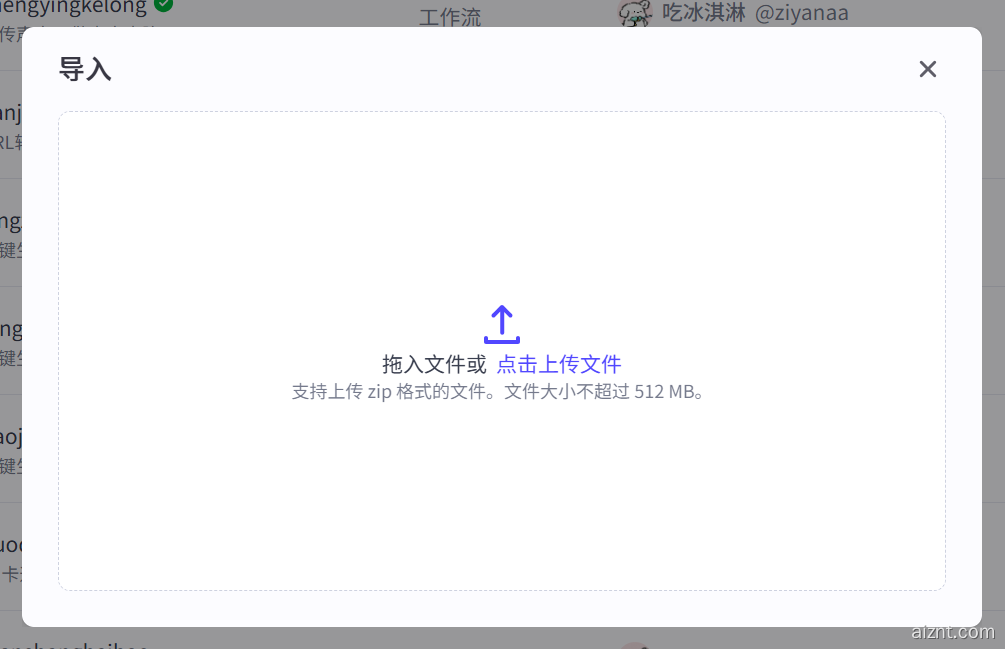Click the avatar beside 吃冰淇淋 in background
1005x649 pixels.
point(635,13)
